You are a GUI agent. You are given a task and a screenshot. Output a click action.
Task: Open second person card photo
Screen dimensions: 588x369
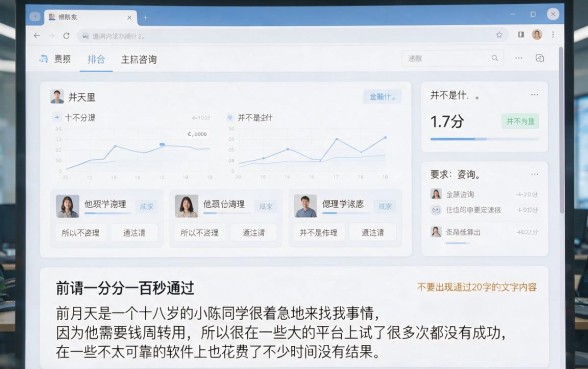[186, 206]
